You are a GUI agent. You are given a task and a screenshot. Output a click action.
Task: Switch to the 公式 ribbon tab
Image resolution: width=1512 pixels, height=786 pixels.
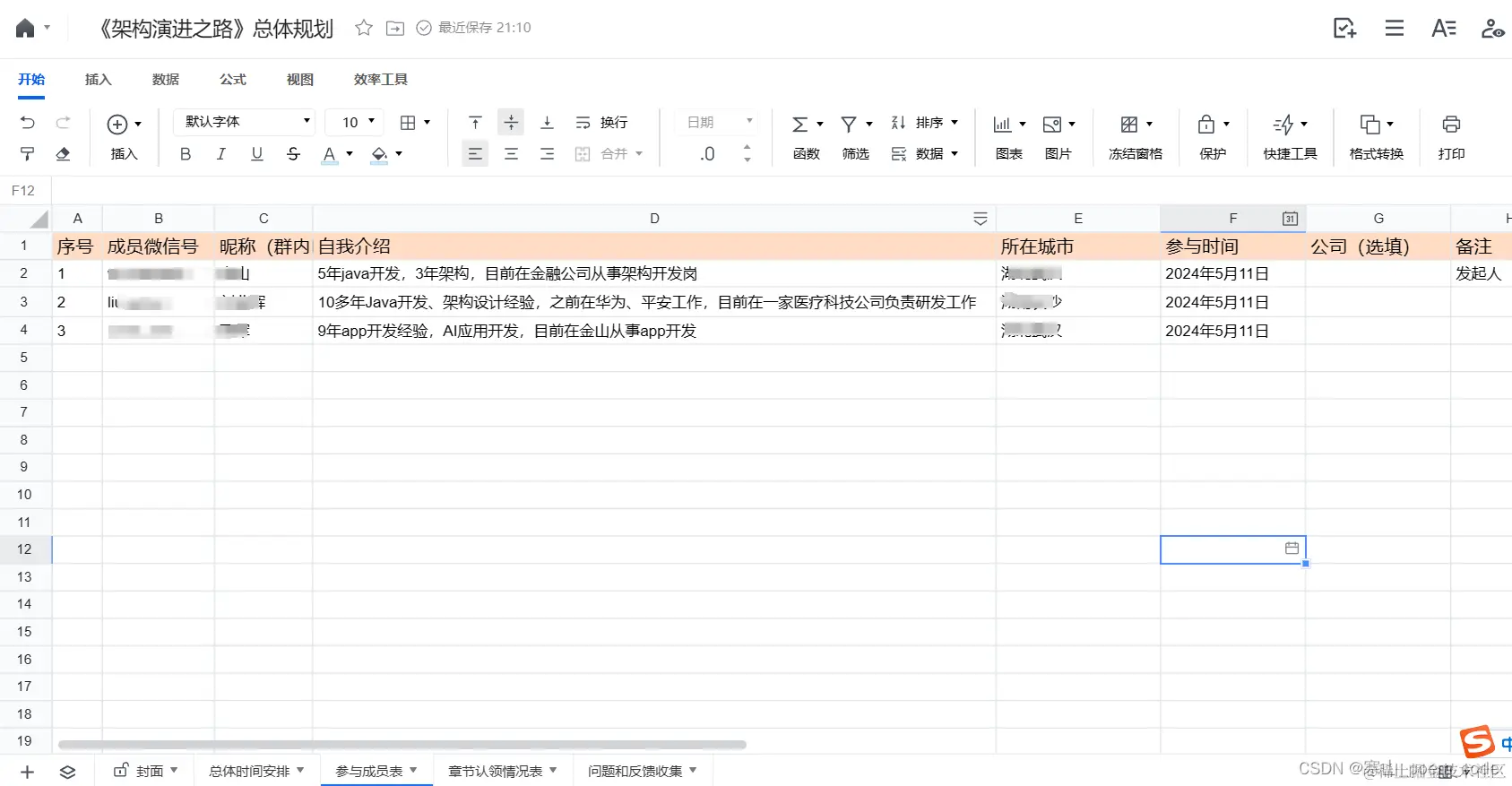click(x=233, y=80)
